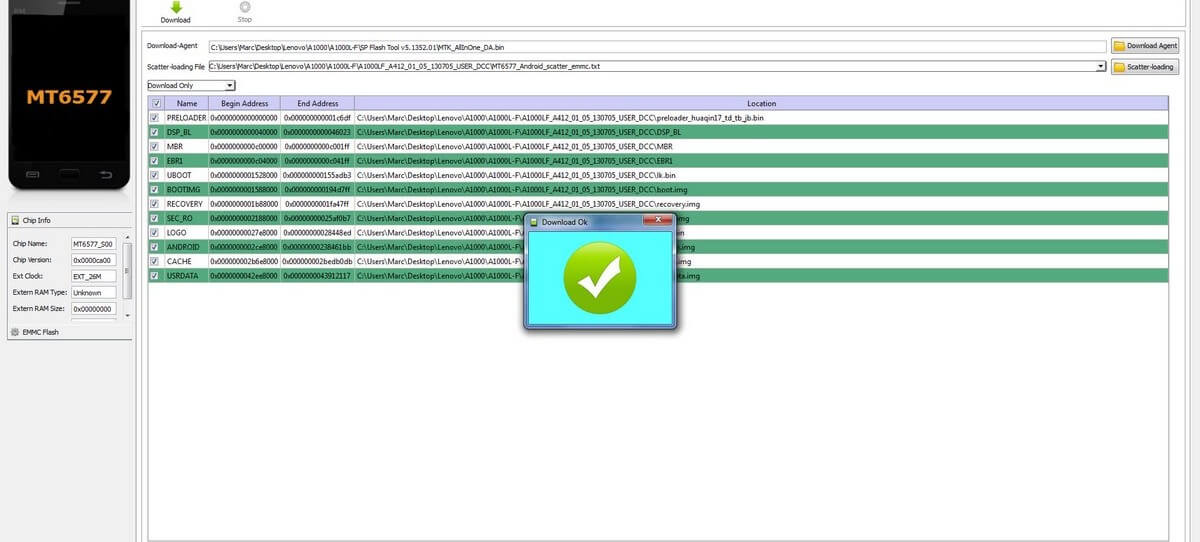
Task: Click the Ext Clock field EXT_26M
Action: (x=93, y=276)
